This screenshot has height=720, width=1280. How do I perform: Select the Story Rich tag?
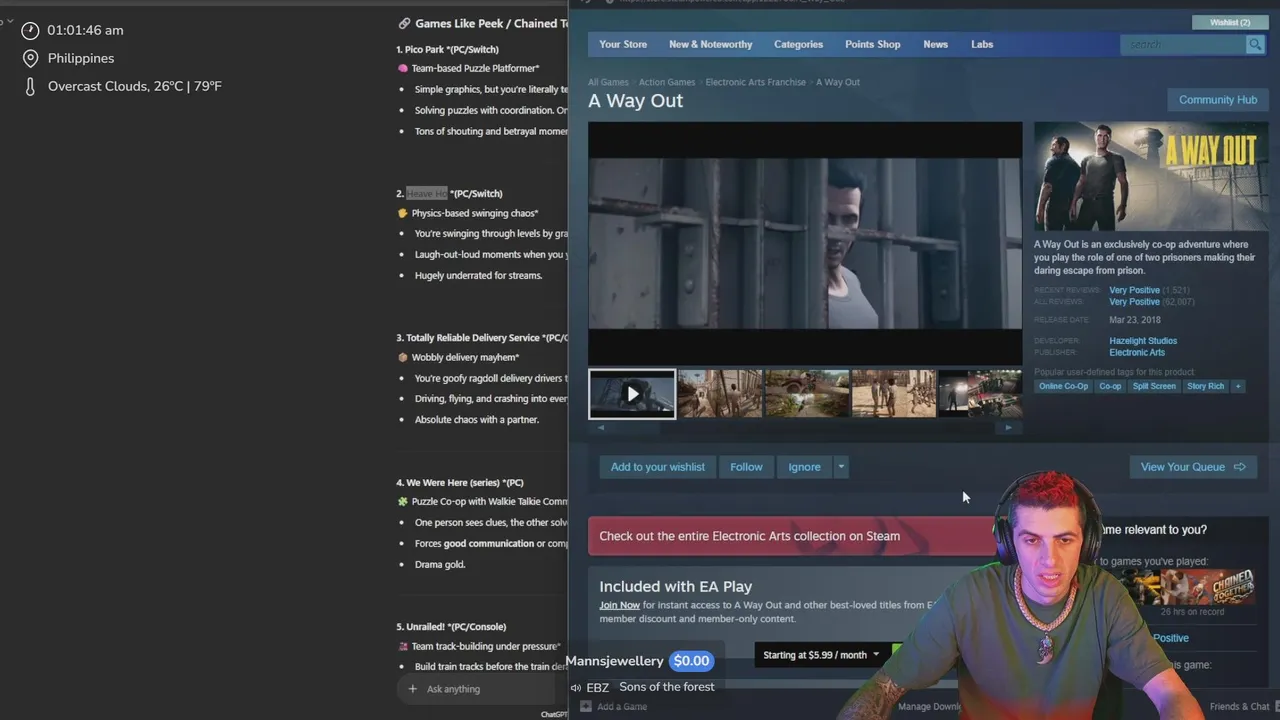coord(1205,386)
